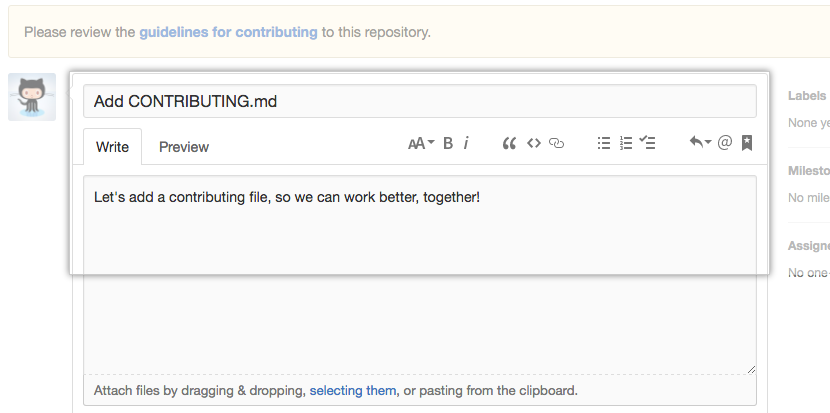This screenshot has height=413, width=830.
Task: Click the selecting them file link
Action: [x=352, y=390]
